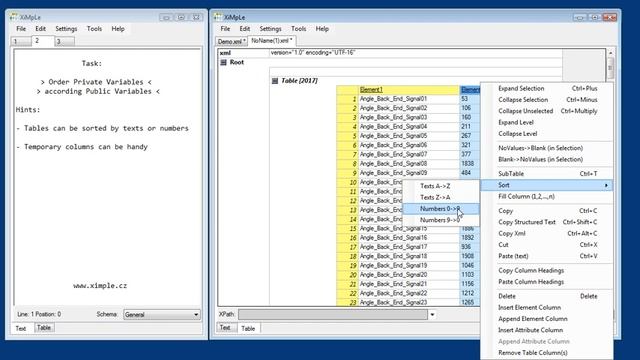
Task: Open the Sort submenu entry
Action: point(547,185)
